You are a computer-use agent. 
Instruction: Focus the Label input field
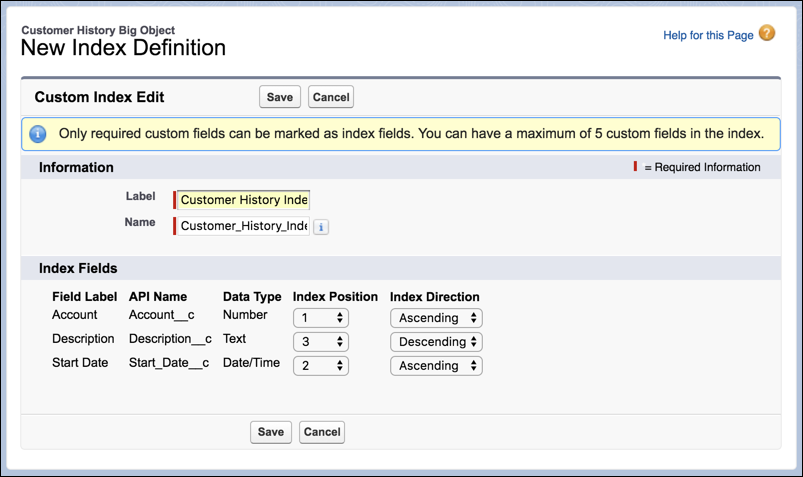coord(243,200)
